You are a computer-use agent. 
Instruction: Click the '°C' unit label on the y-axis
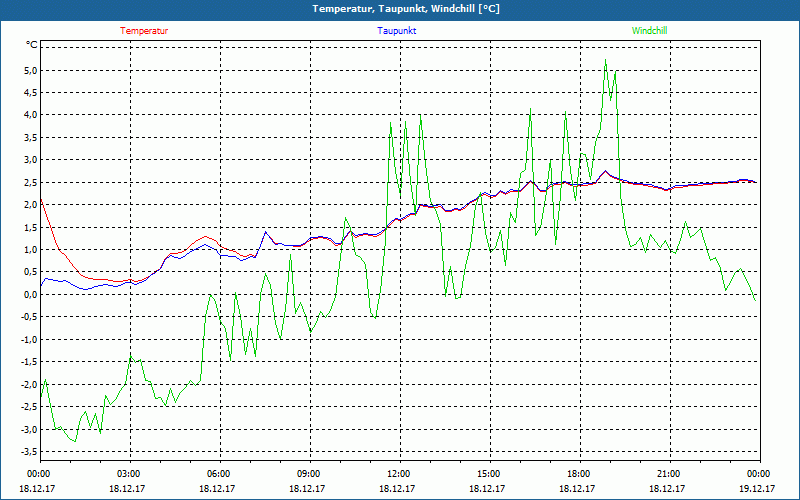[32, 45]
